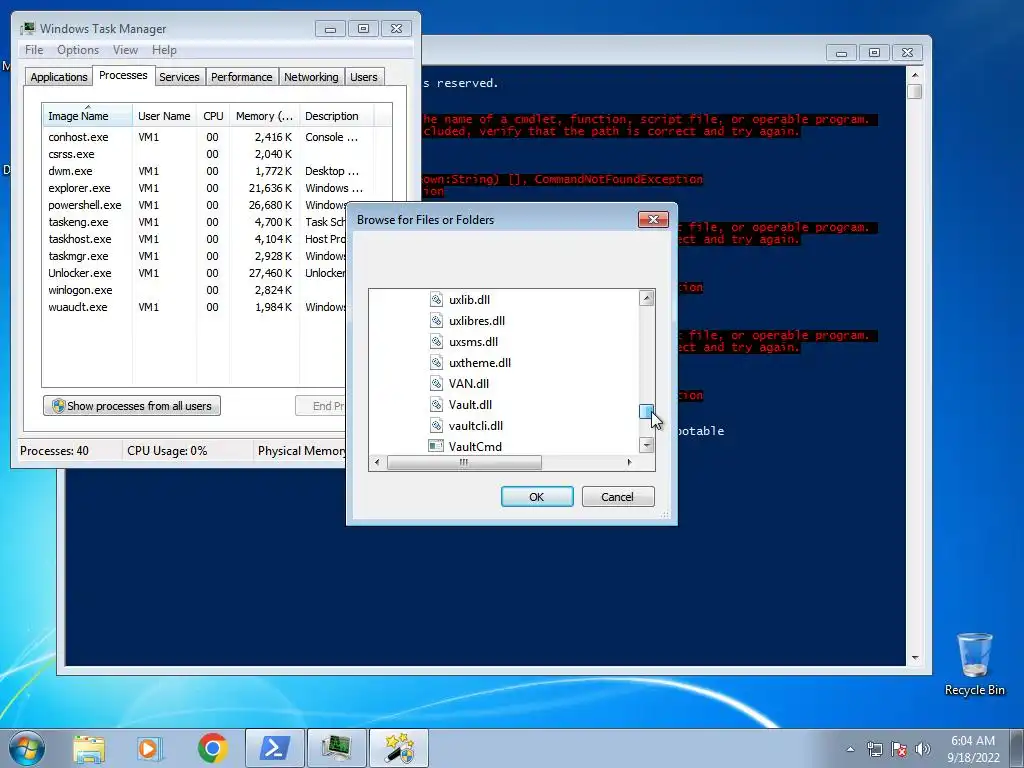Select the taskhost.exe process row
1024x768 pixels.
194,239
